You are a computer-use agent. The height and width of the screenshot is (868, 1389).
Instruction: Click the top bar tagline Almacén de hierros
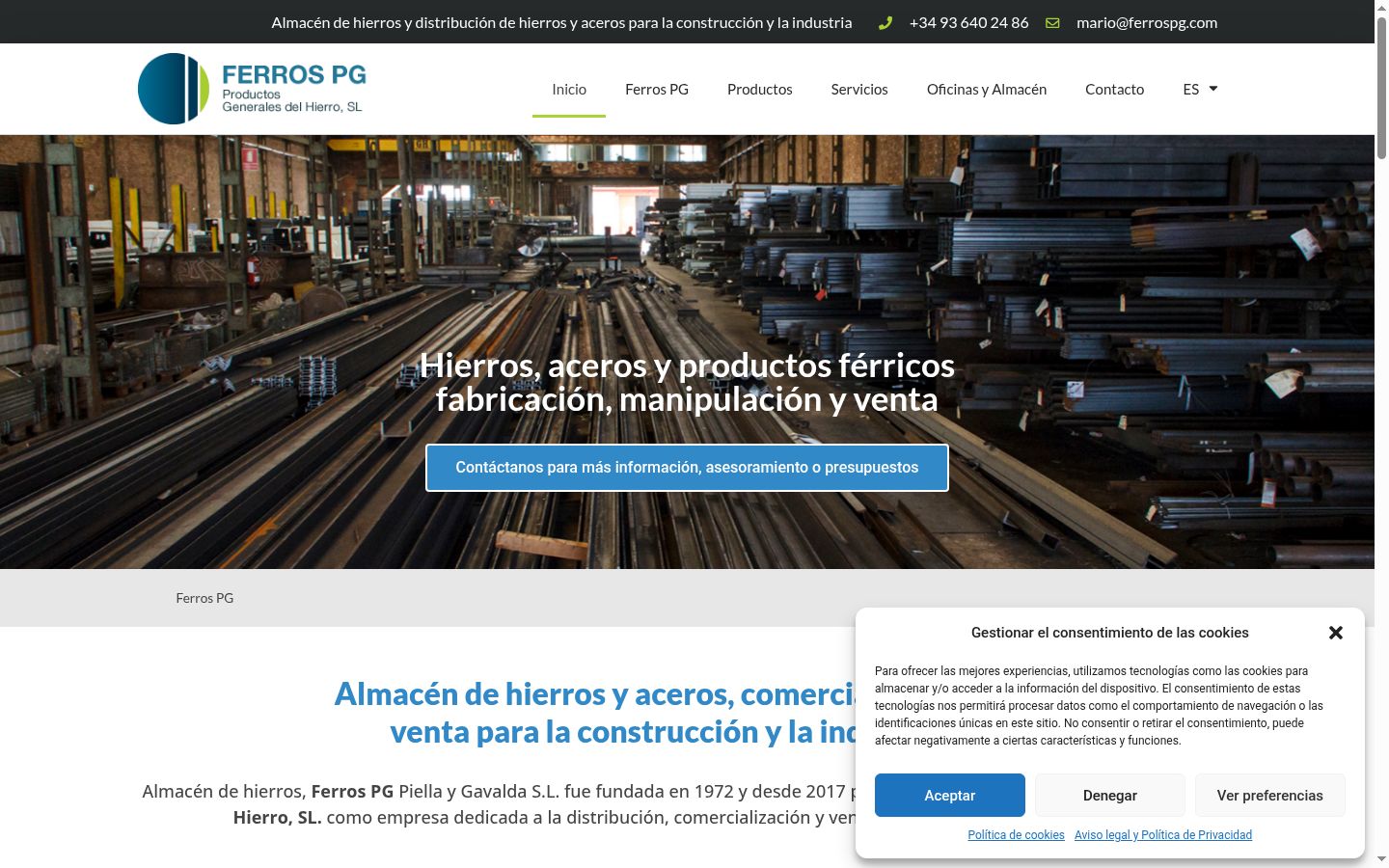click(561, 22)
